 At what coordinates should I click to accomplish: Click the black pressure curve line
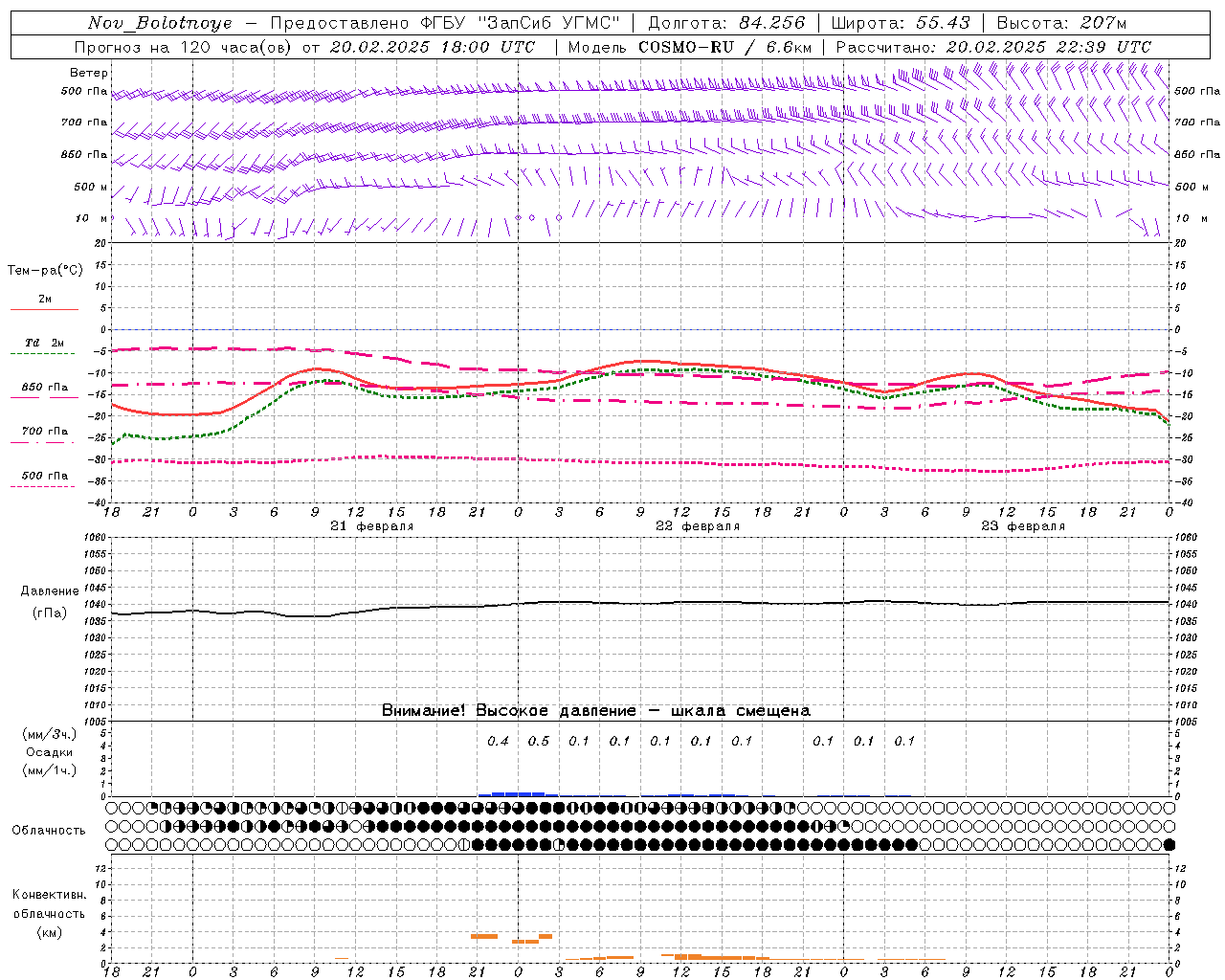click(640, 603)
